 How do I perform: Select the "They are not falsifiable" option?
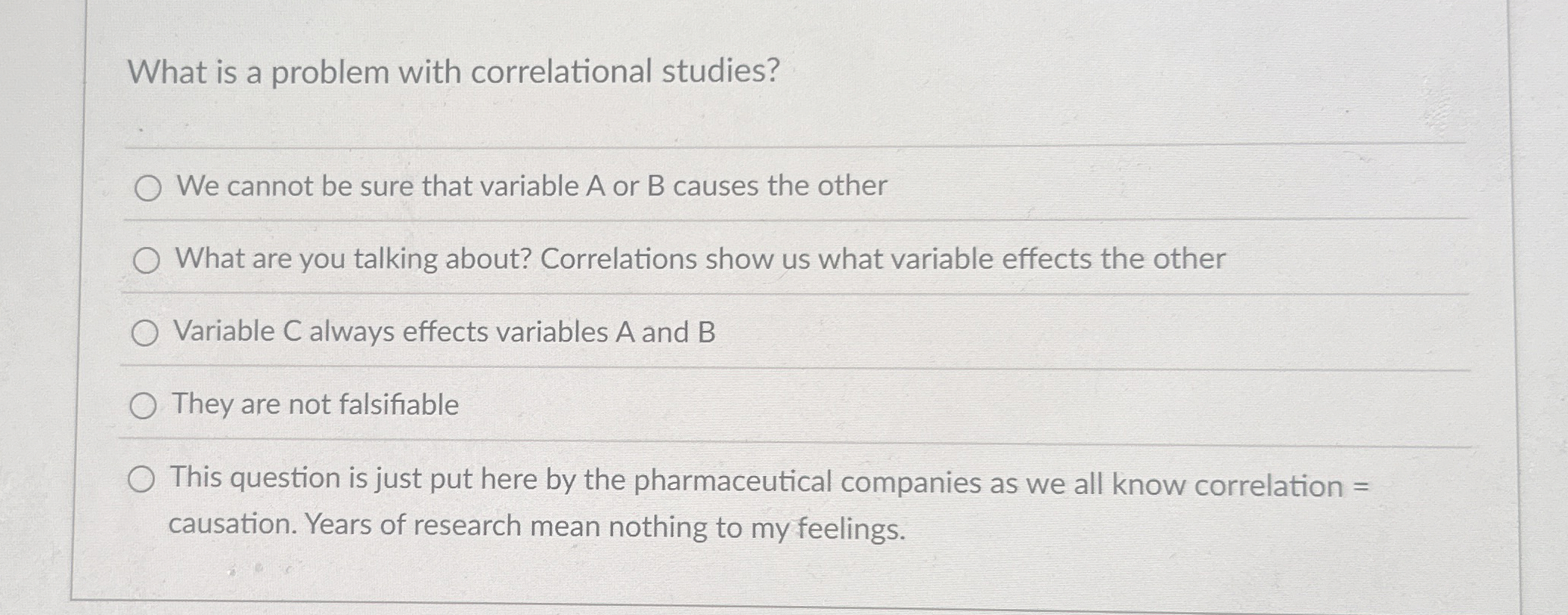point(142,406)
